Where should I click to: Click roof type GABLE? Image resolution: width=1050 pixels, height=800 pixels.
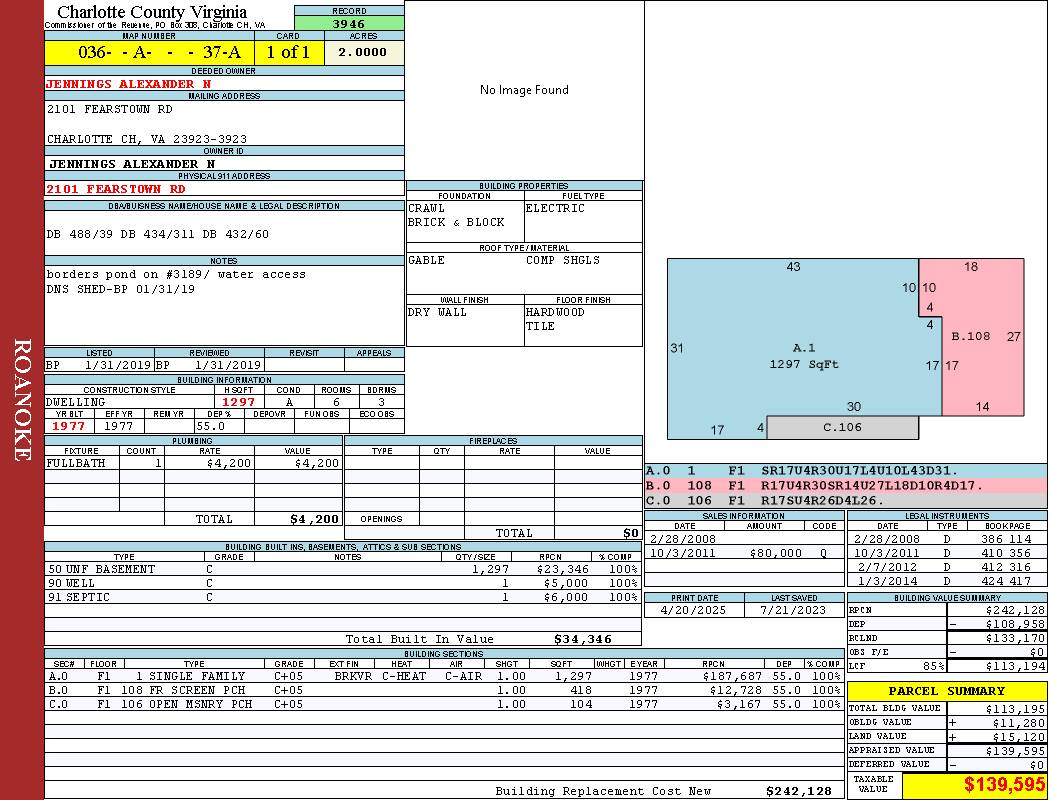[426, 260]
